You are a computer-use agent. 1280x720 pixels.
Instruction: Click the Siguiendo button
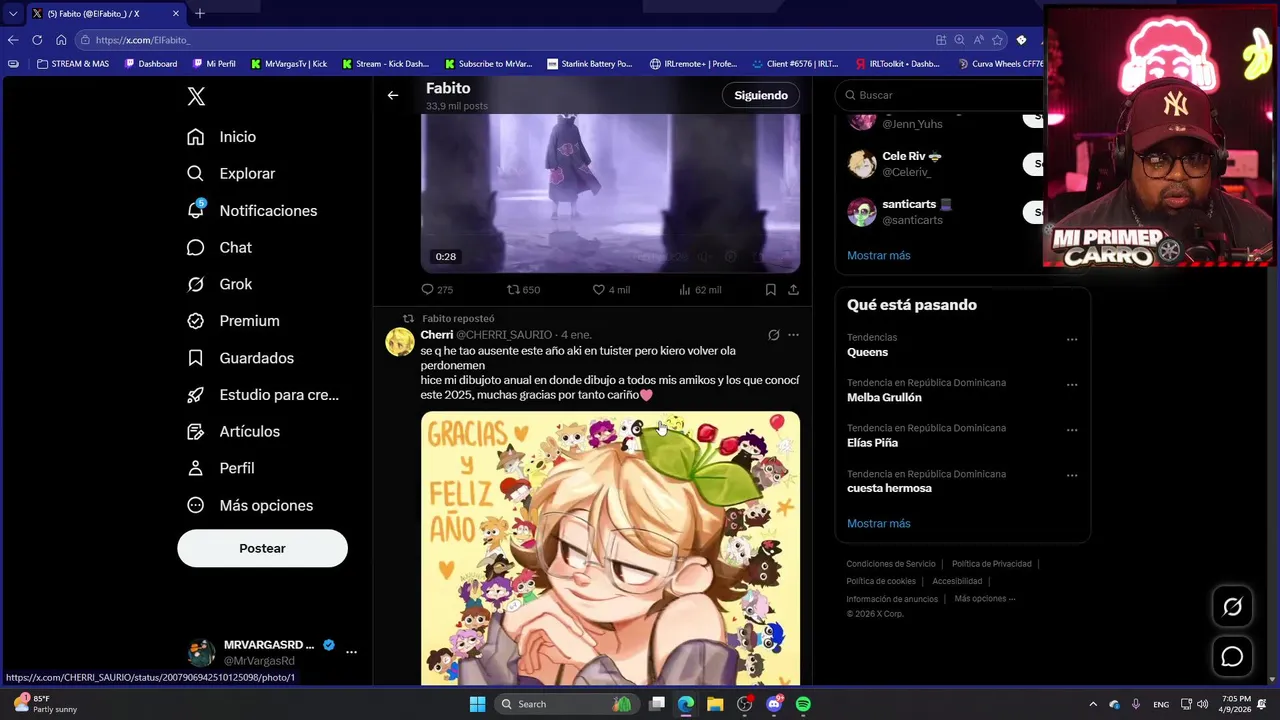click(761, 95)
